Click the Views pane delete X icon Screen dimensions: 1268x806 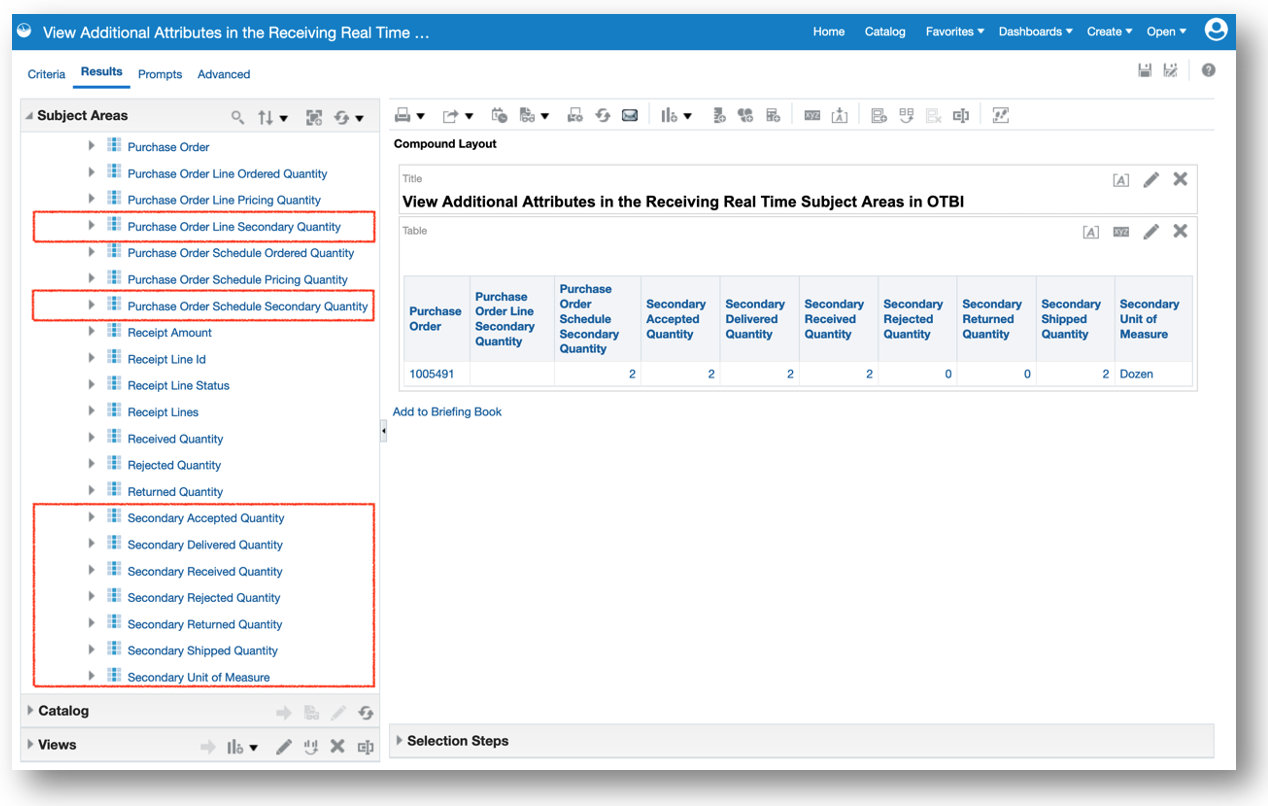coord(338,746)
